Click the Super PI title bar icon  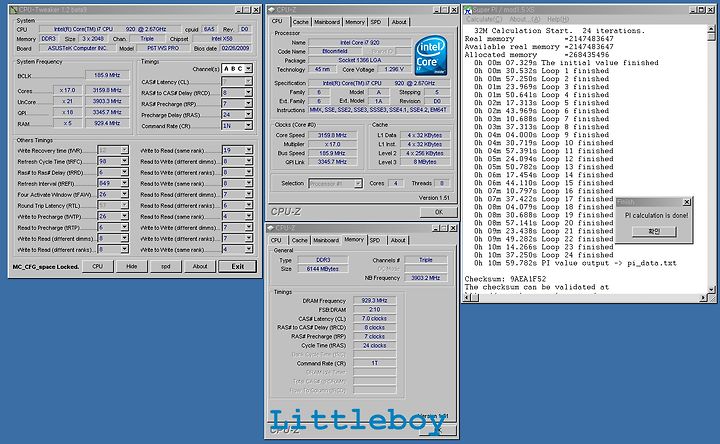pos(468,10)
